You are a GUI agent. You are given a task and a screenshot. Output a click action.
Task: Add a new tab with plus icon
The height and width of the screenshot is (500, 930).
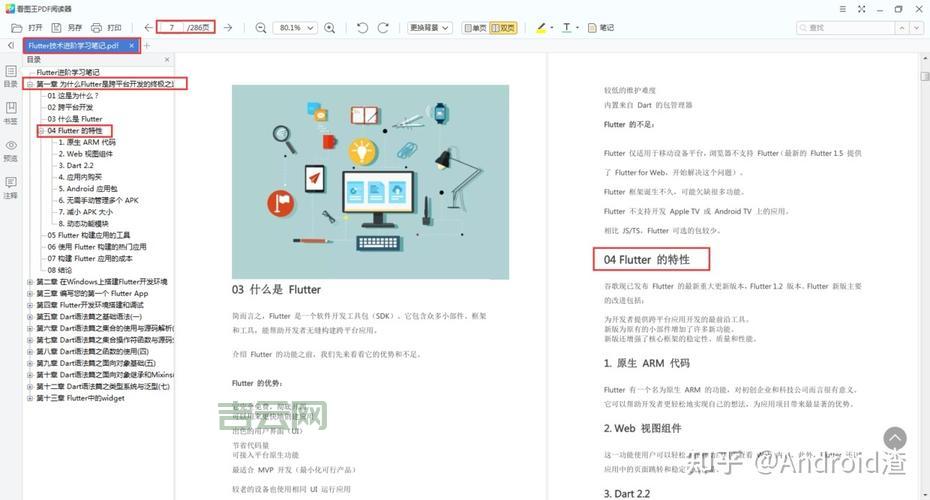click(x=147, y=45)
